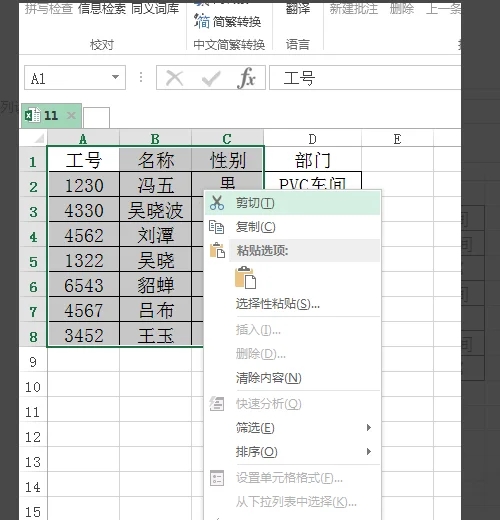
Task: Select column D header
Action: (x=312, y=138)
